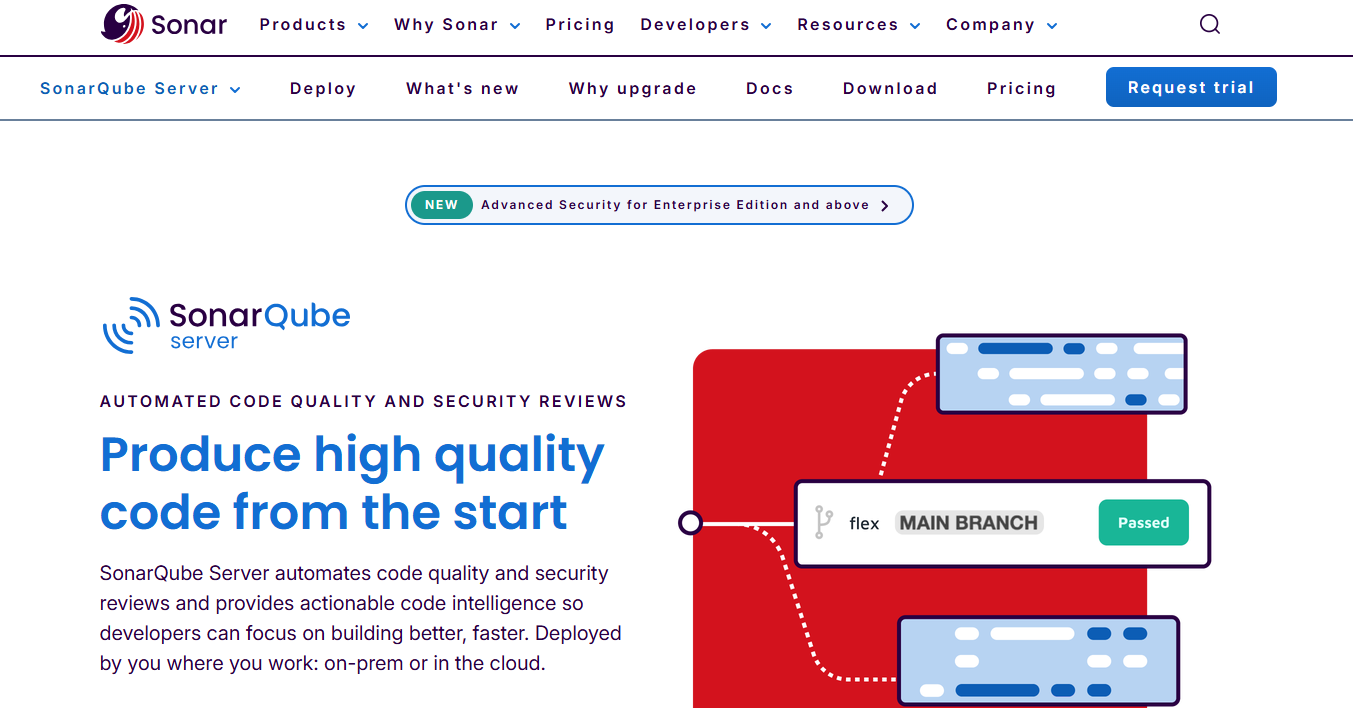Click the Request trial button
This screenshot has width=1353, height=708.
(1191, 87)
